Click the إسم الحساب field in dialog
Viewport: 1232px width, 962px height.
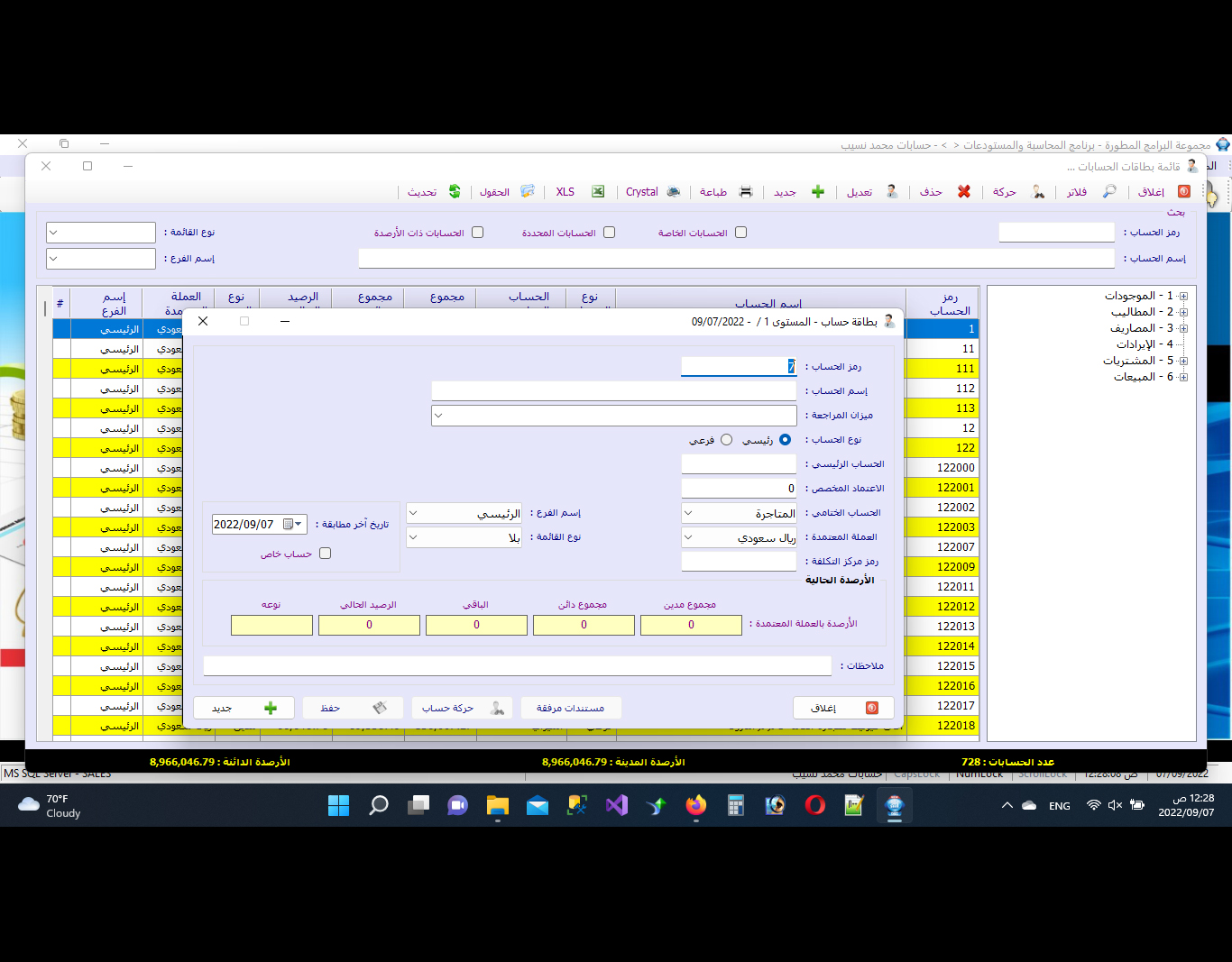click(x=613, y=391)
